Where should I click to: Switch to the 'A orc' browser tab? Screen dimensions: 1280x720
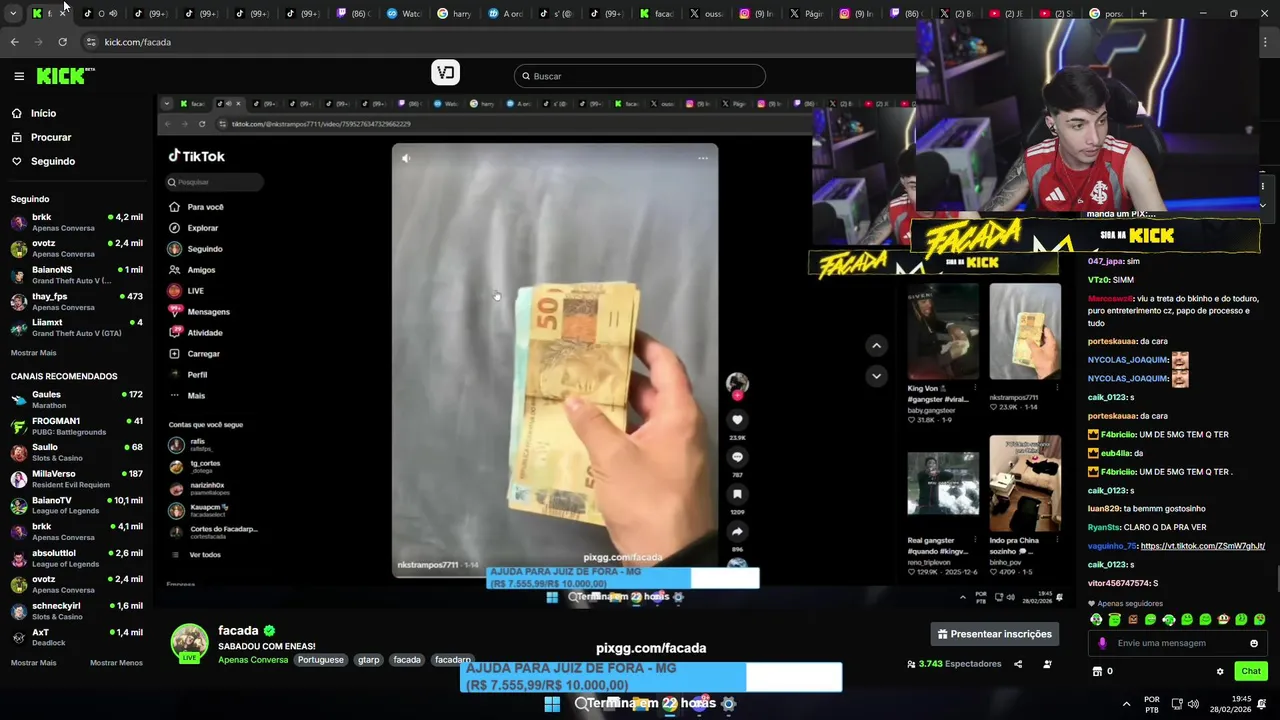pyautogui.click(x=506, y=14)
